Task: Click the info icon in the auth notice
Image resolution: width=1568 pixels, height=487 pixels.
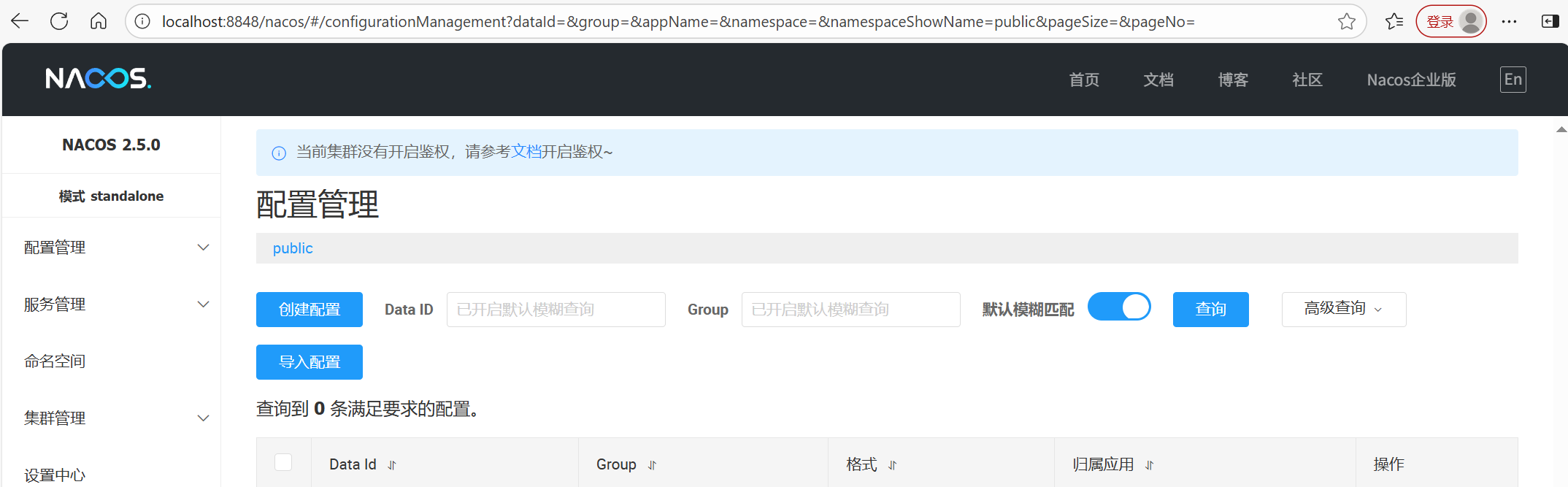Action: [279, 153]
